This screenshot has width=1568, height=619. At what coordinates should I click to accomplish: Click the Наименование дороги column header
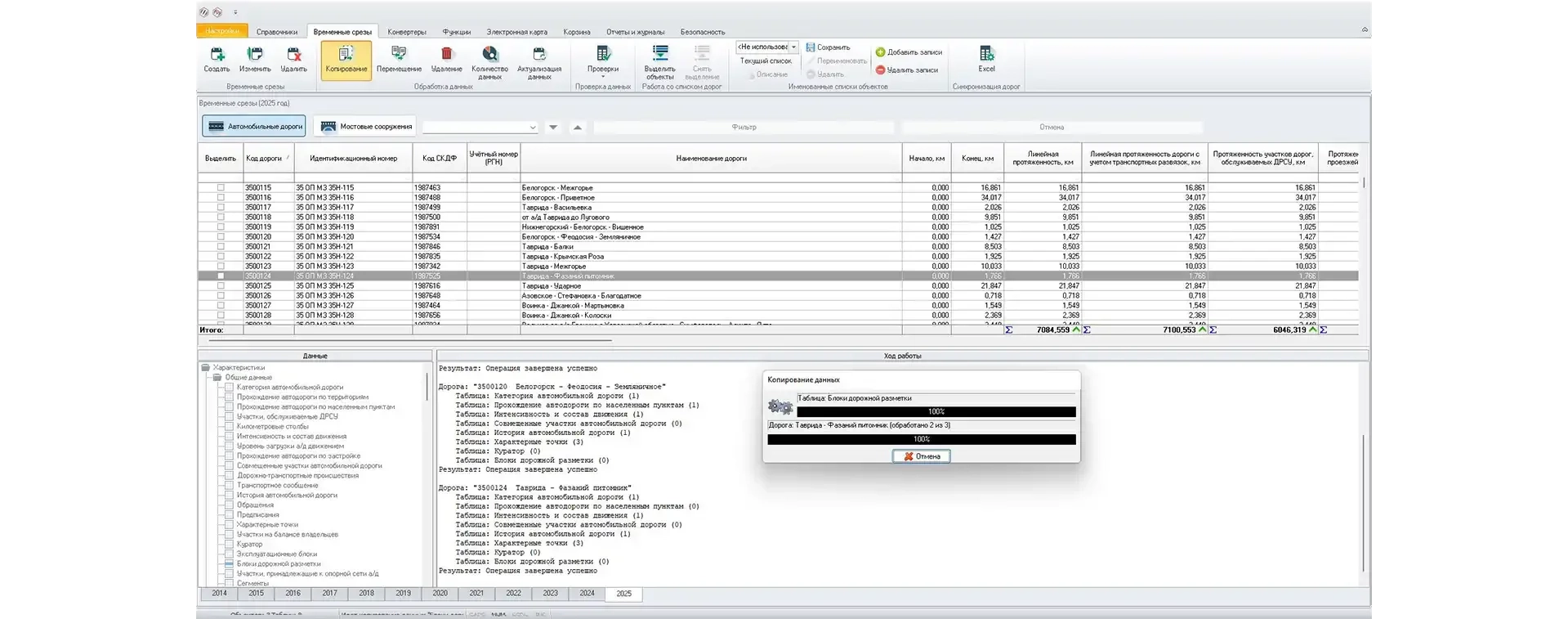711,159
